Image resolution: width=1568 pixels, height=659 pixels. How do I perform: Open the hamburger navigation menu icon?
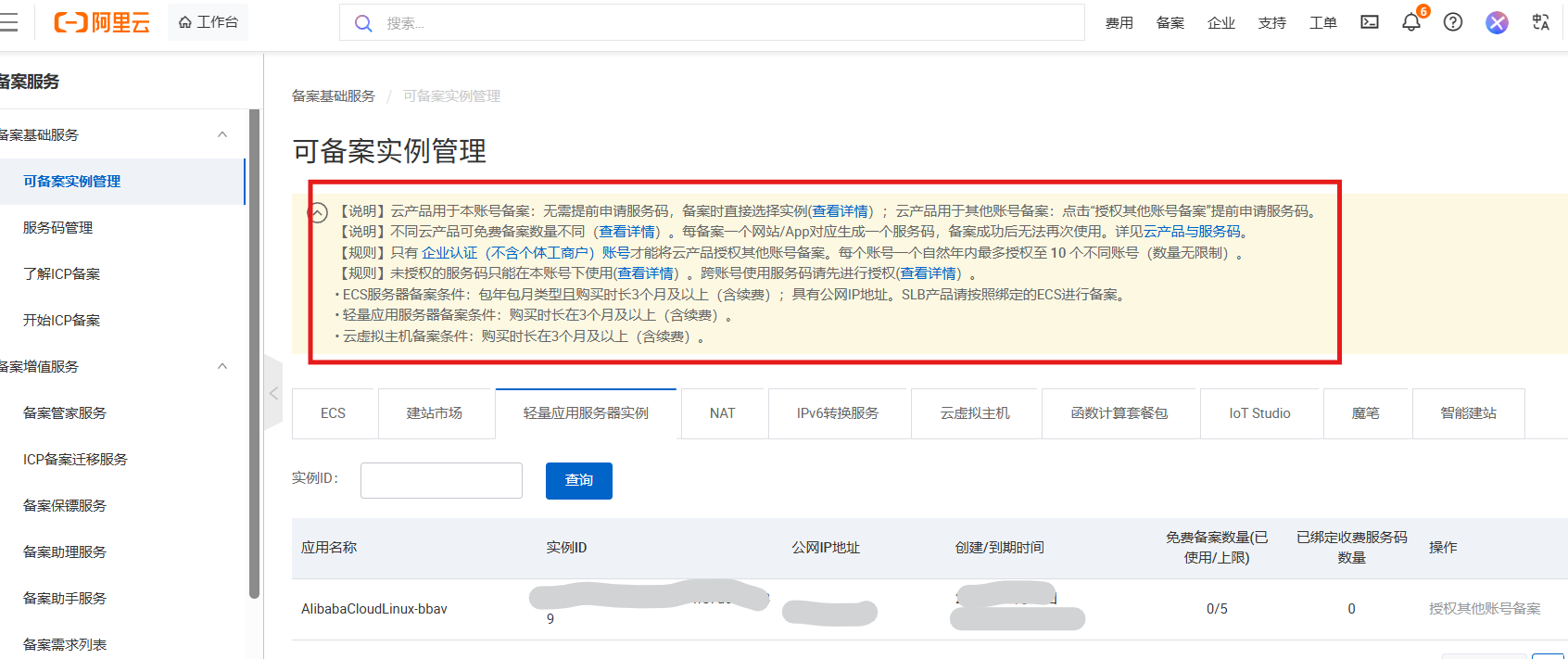(x=8, y=23)
